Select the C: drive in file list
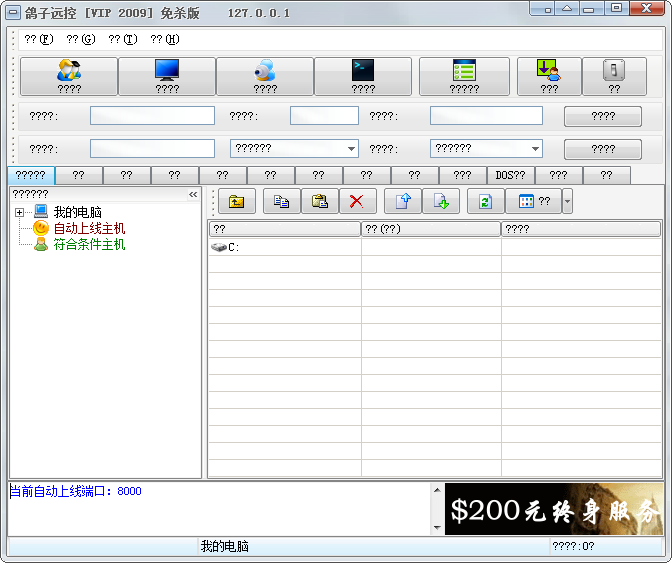This screenshot has width=672, height=563. click(232, 247)
